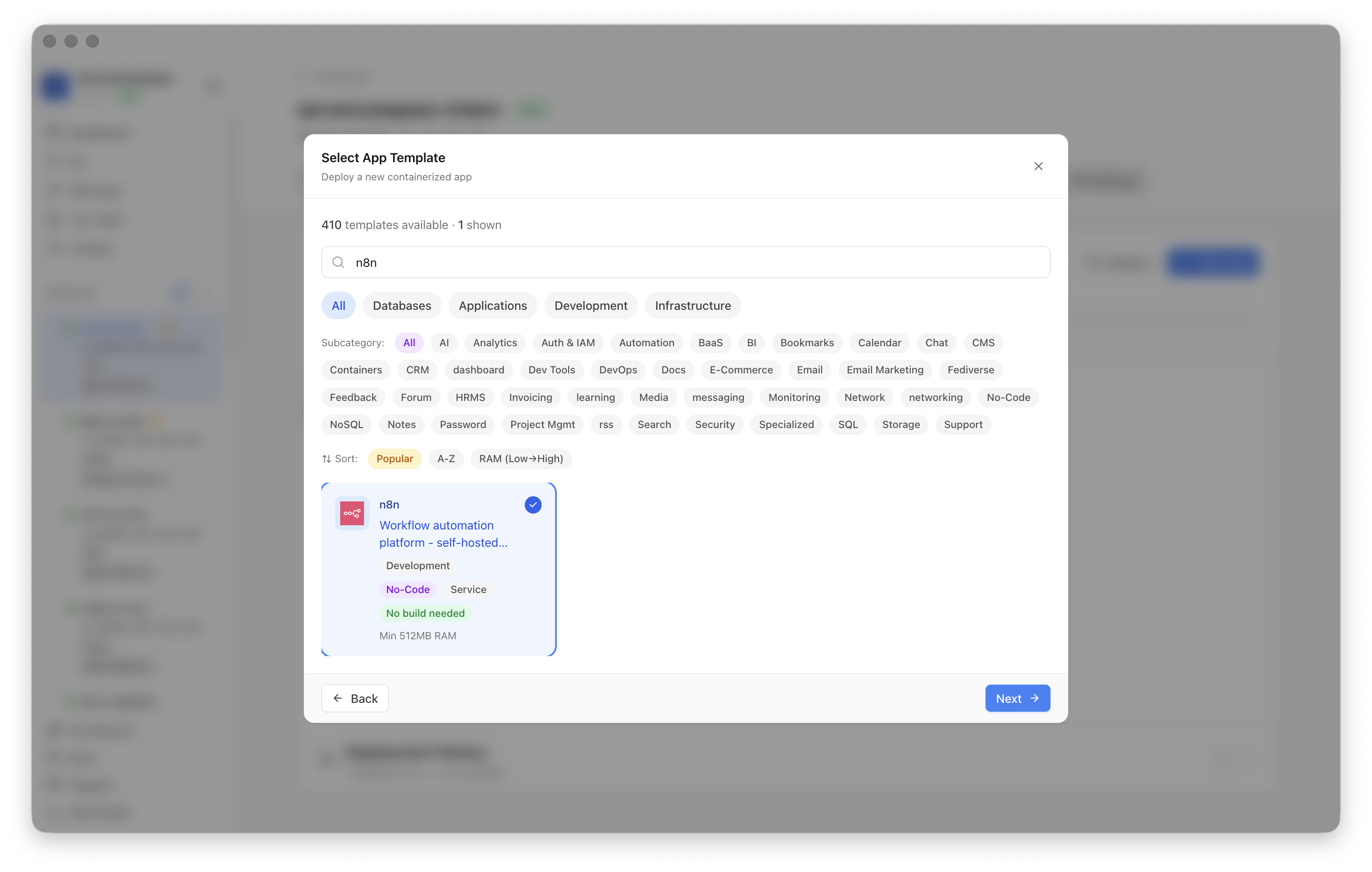Filter by dashboard subcategory

[x=478, y=370]
